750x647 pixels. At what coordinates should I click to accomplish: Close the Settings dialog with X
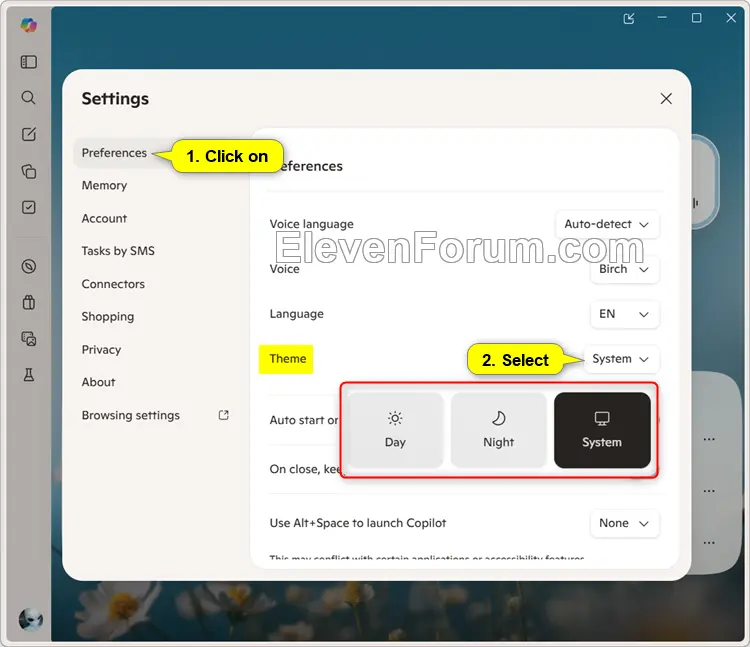pyautogui.click(x=666, y=99)
